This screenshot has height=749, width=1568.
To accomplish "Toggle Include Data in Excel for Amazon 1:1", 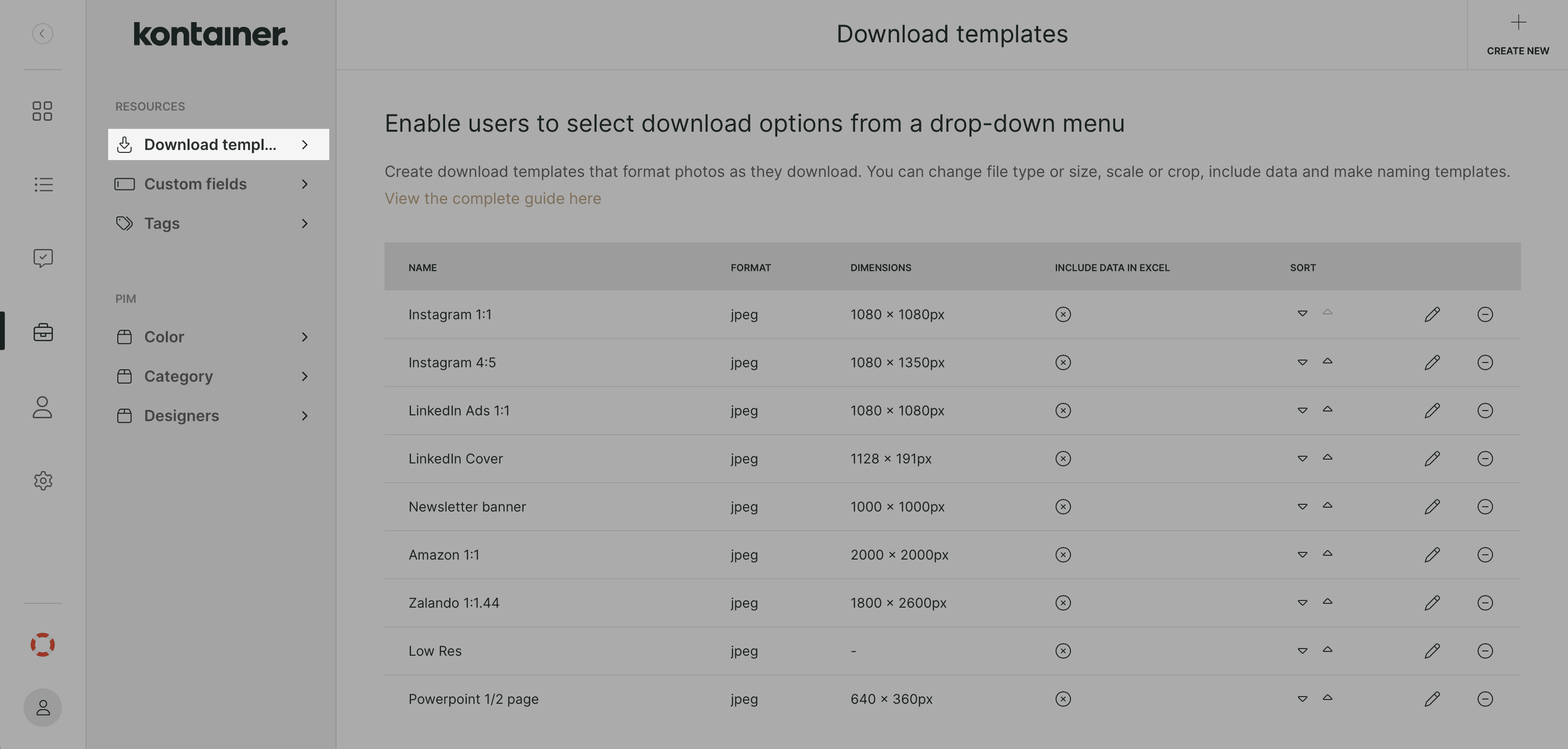I will pyautogui.click(x=1063, y=554).
